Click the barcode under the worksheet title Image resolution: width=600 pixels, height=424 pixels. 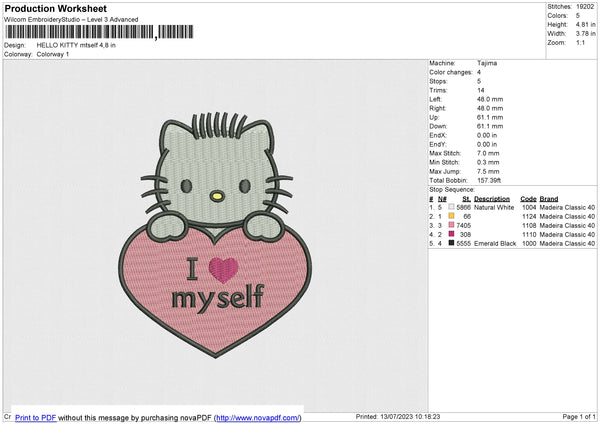(99, 32)
